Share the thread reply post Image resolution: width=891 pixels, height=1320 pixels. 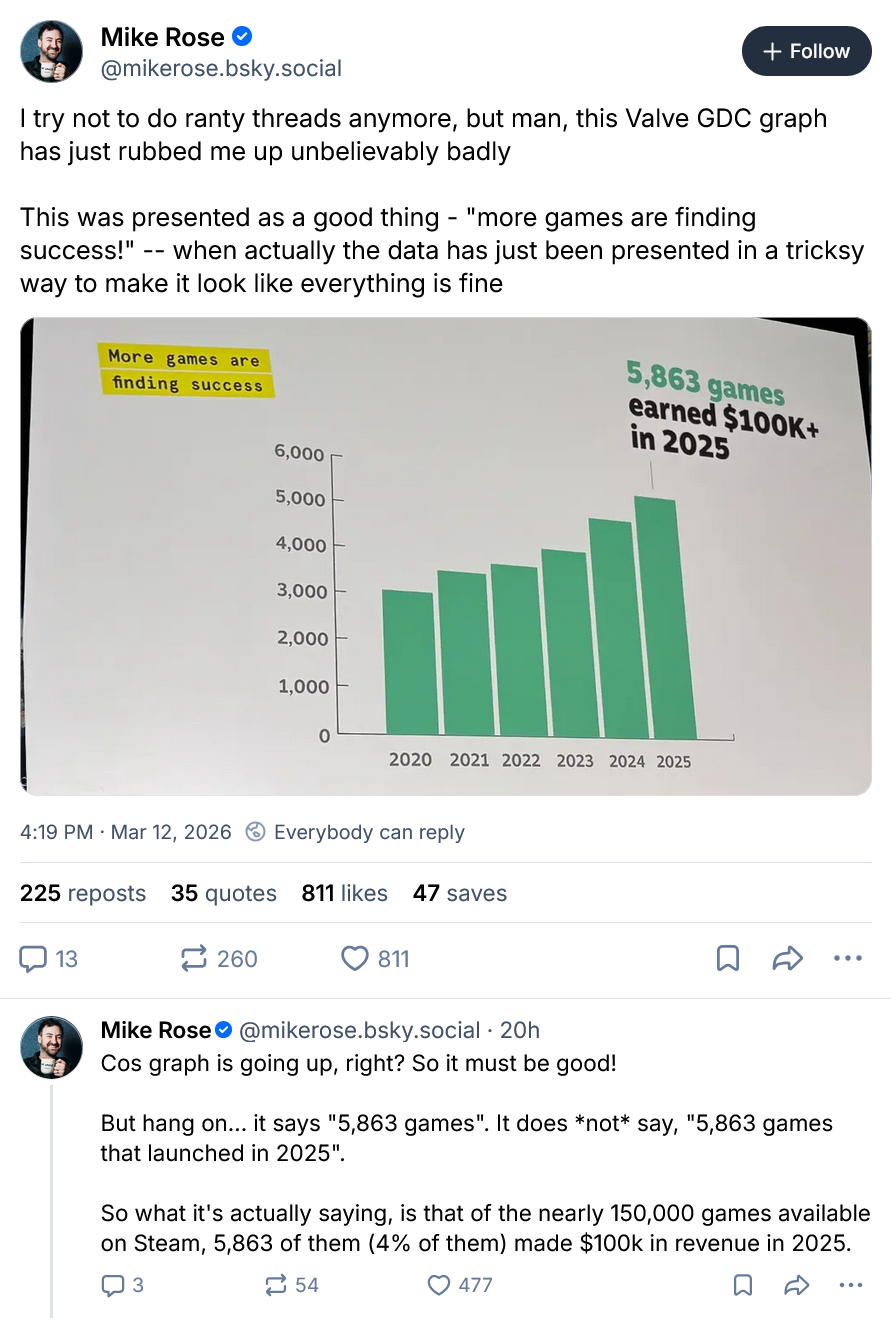pos(797,1285)
